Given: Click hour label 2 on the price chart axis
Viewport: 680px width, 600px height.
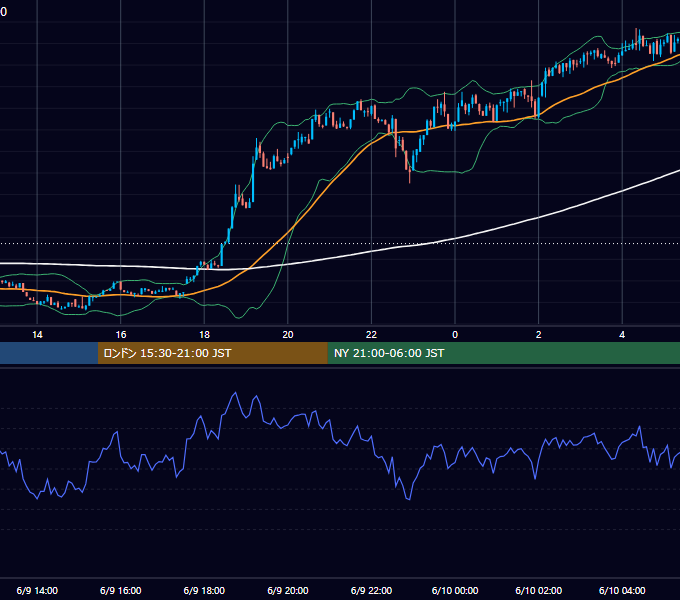Looking at the screenshot, I should point(539,335).
